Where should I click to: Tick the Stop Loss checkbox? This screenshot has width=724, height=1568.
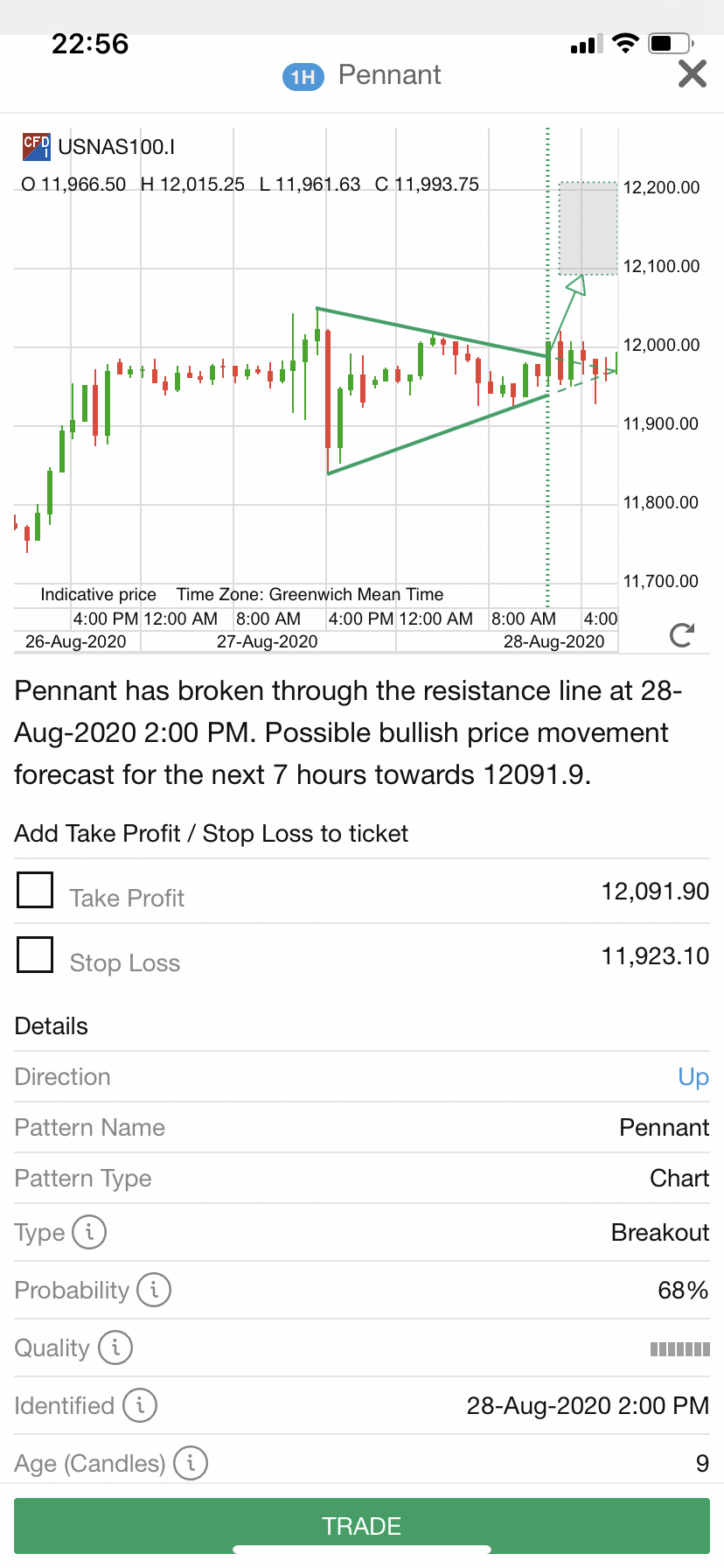[x=36, y=955]
